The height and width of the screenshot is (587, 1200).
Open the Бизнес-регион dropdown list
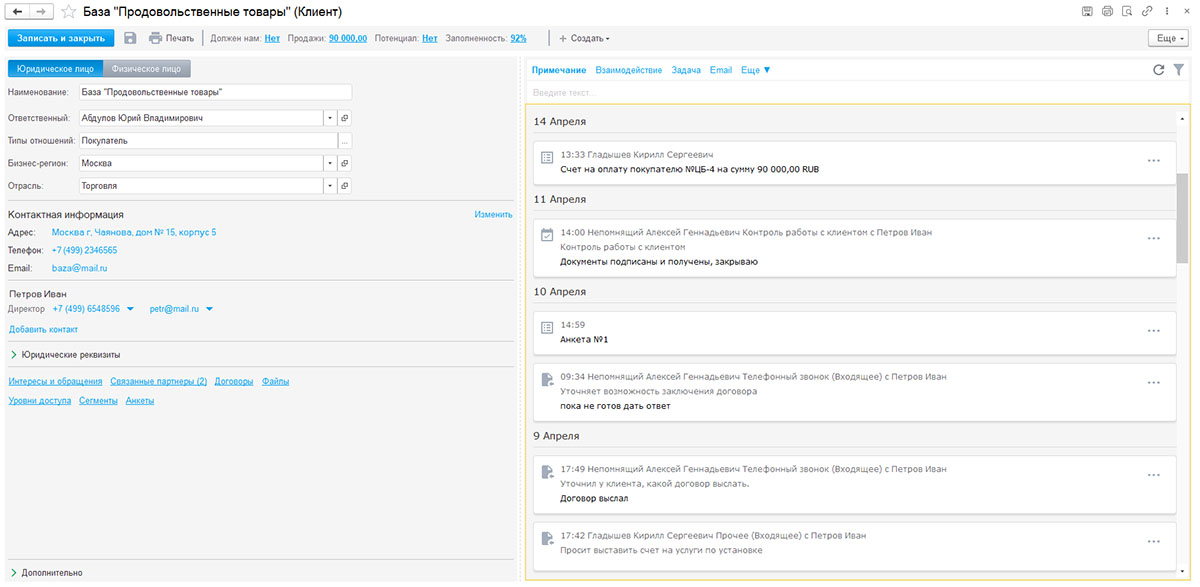pyautogui.click(x=329, y=163)
